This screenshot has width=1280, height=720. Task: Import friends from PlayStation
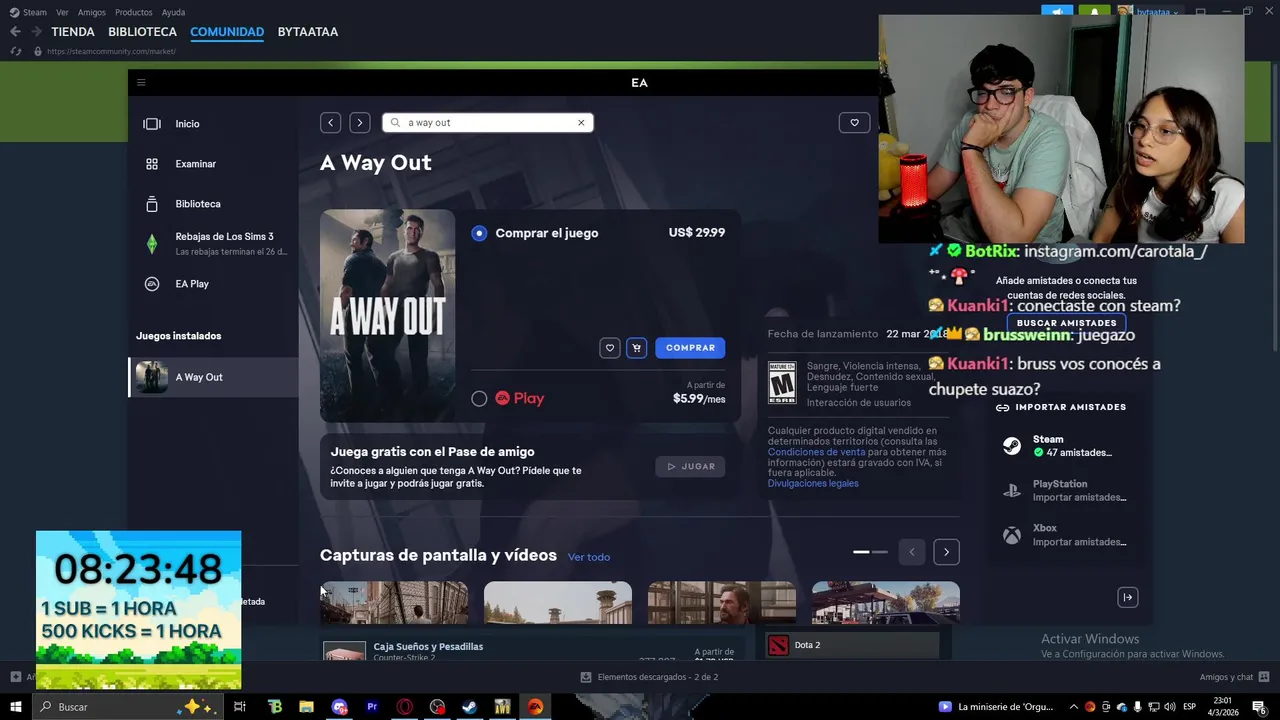pos(1065,491)
